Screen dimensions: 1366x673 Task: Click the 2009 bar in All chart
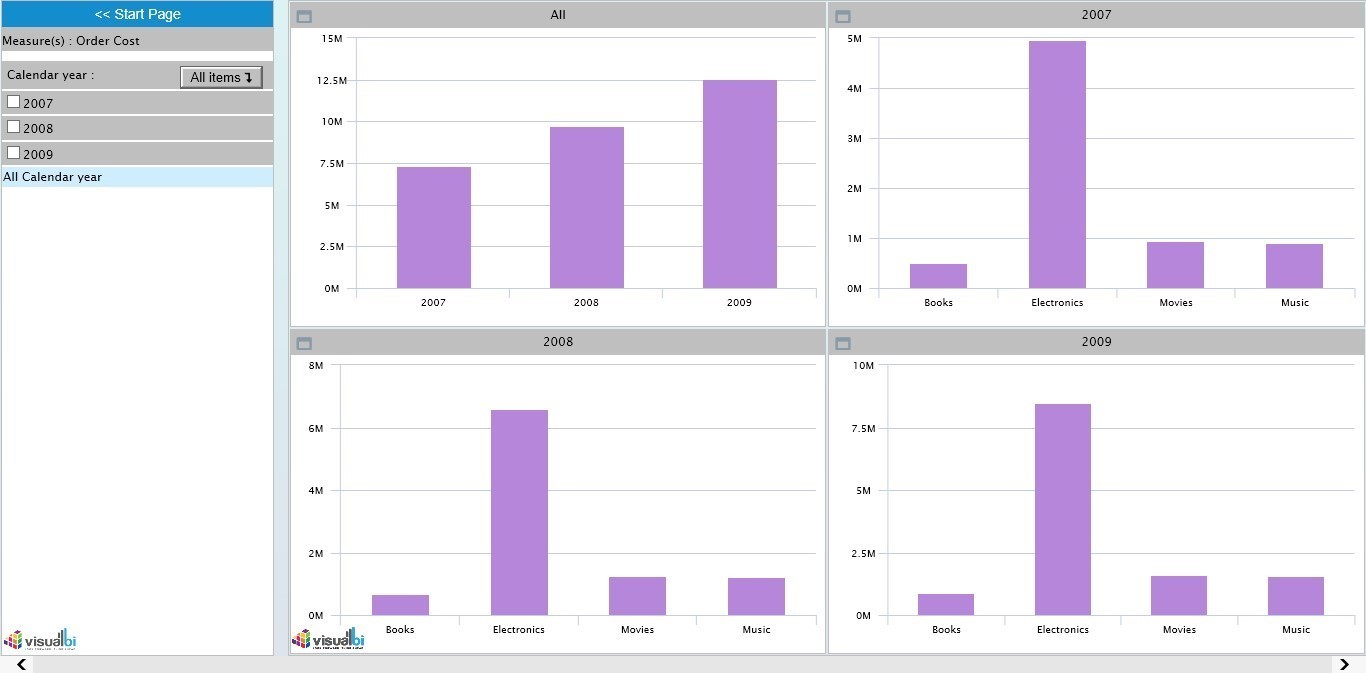(x=739, y=185)
